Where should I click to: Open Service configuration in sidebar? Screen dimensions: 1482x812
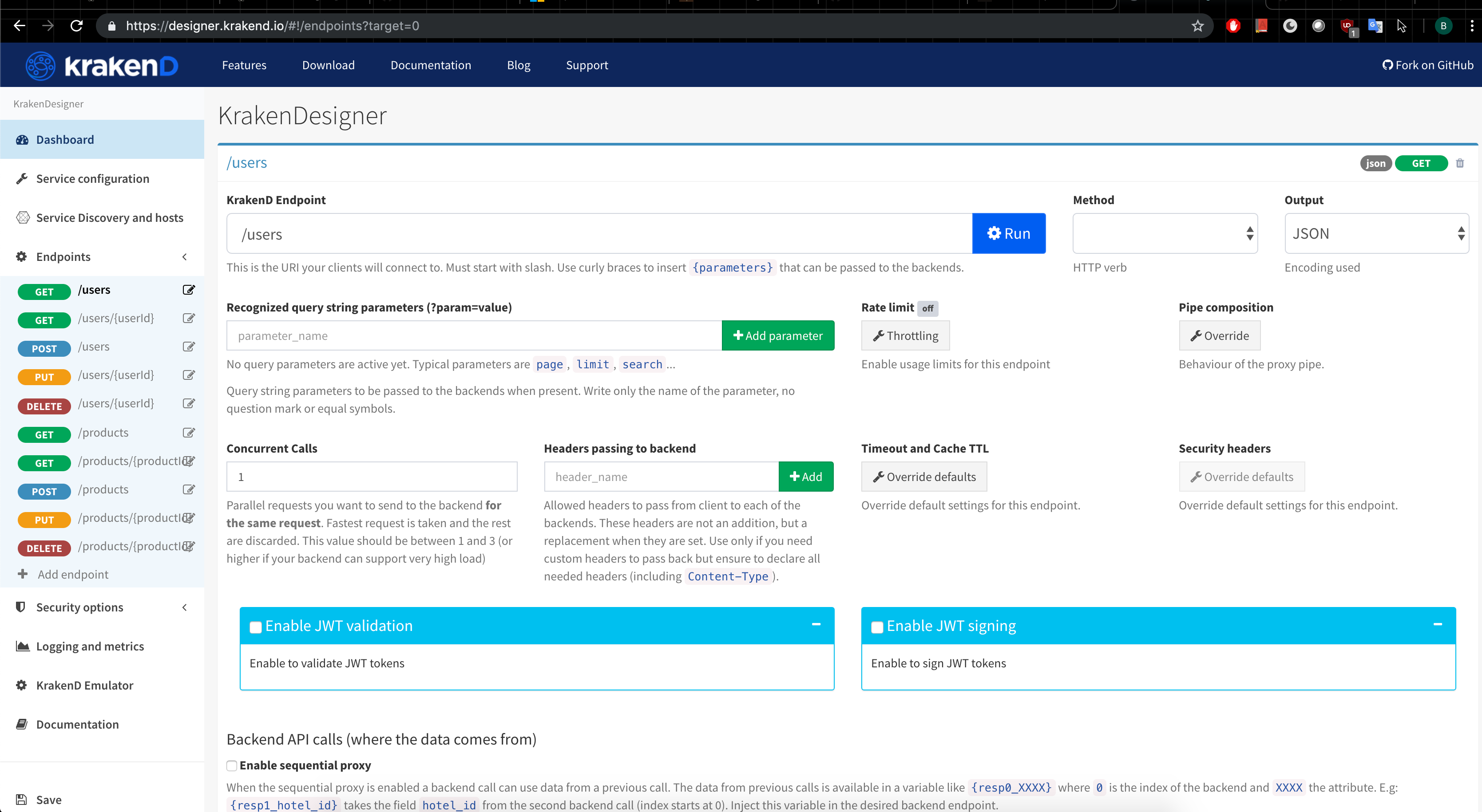click(102, 179)
